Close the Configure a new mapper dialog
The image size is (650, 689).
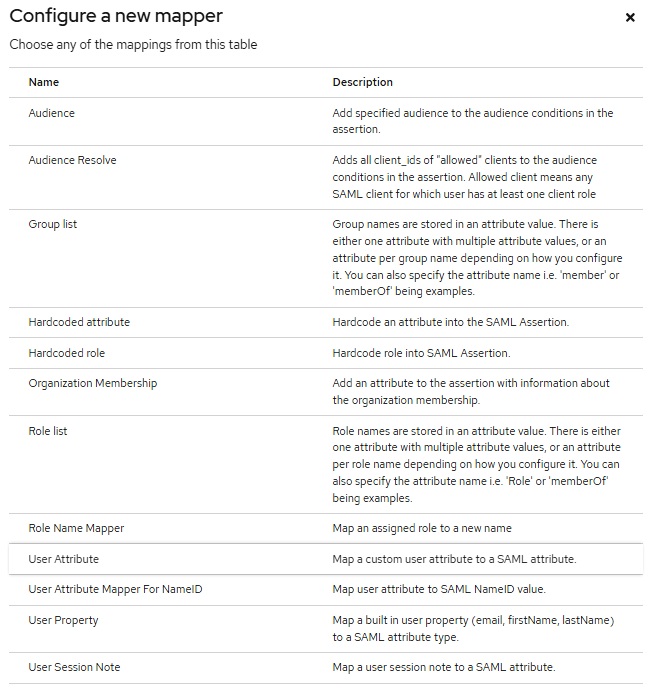630,18
